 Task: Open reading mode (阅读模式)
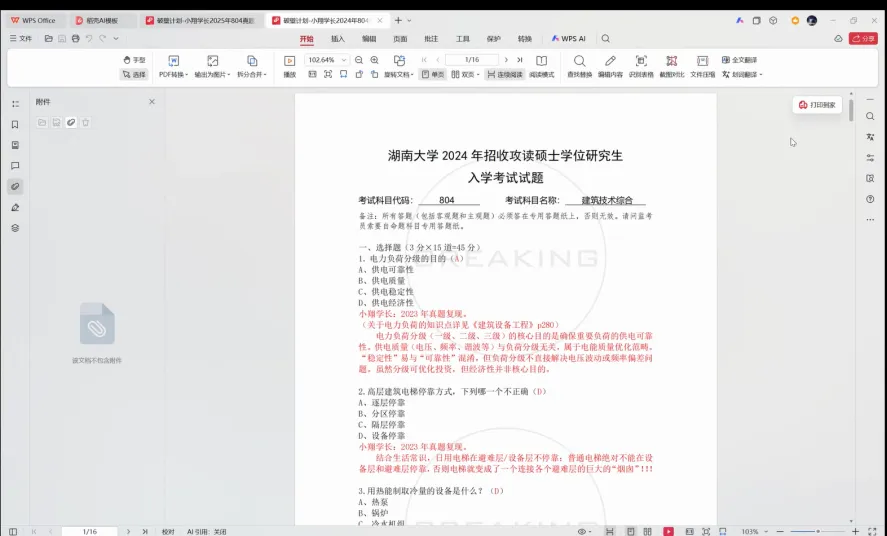tap(541, 67)
